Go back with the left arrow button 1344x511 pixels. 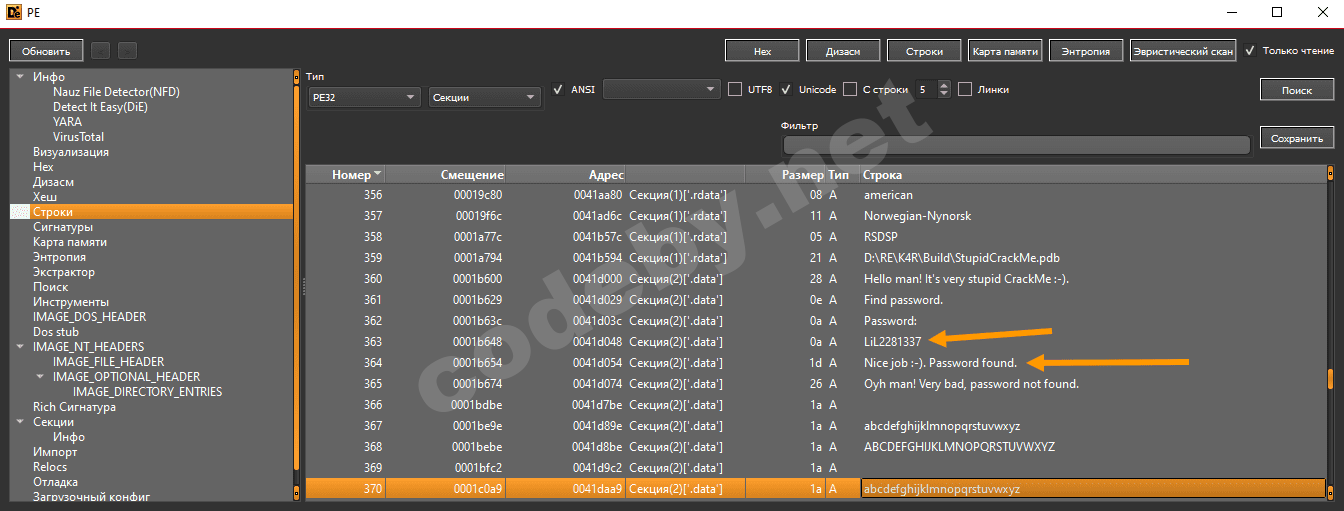(100, 50)
